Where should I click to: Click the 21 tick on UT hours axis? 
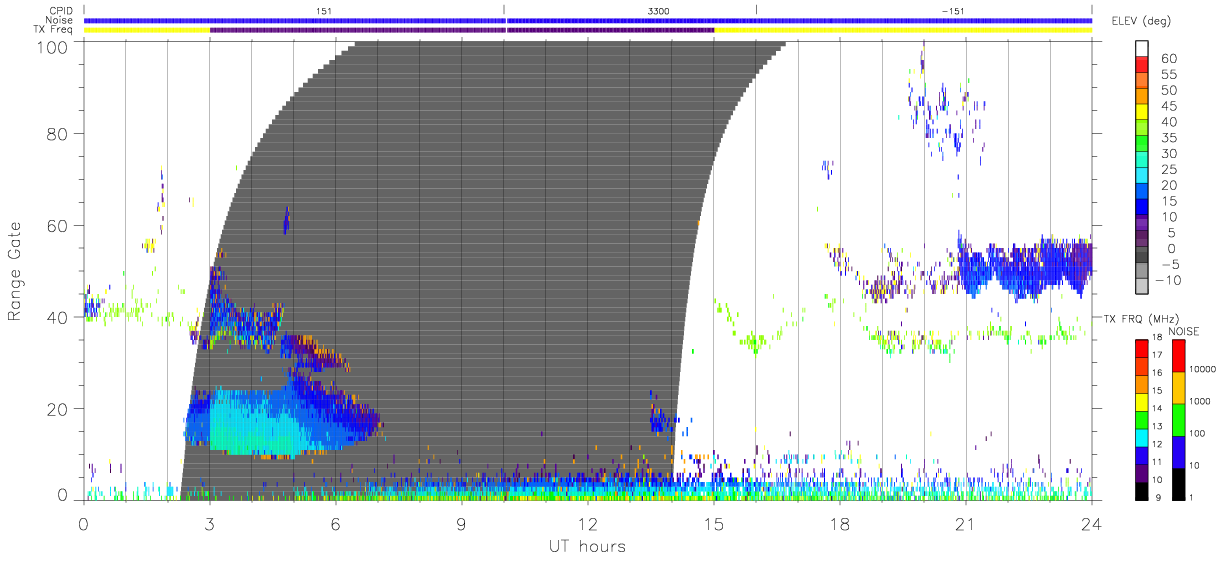[x=965, y=522]
